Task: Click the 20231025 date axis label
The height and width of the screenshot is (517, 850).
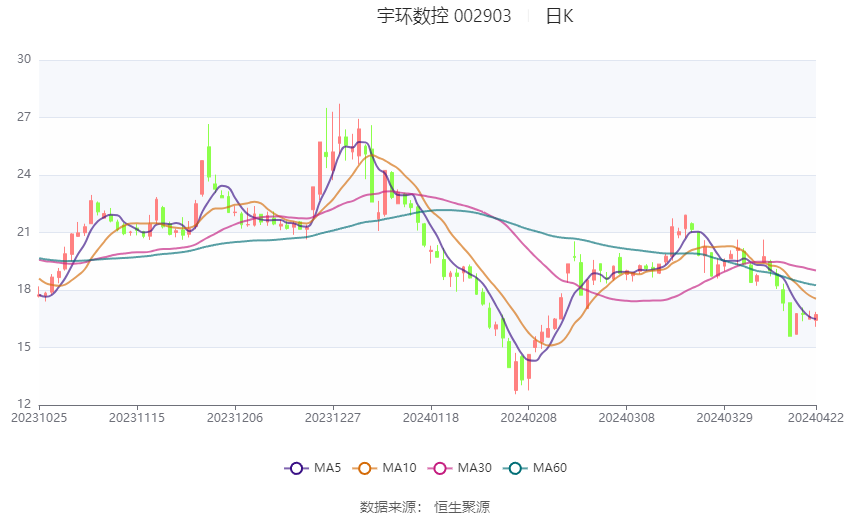Action: [39, 418]
